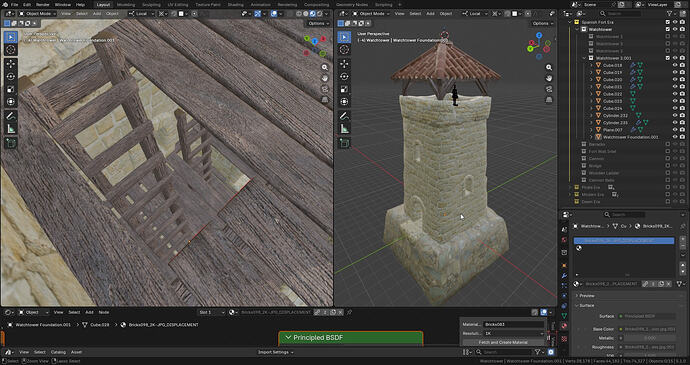Expand Cube.018 in the Outliner
This screenshot has height=365, width=690.
coord(591,65)
